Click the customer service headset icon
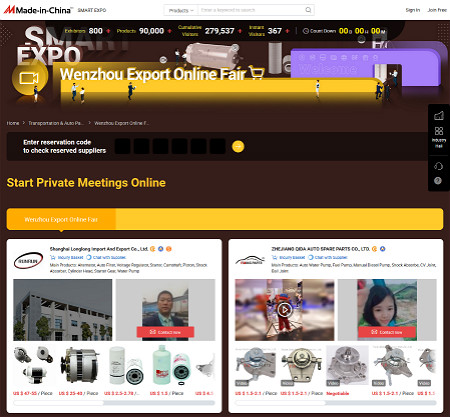450x417 pixels. (x=438, y=166)
